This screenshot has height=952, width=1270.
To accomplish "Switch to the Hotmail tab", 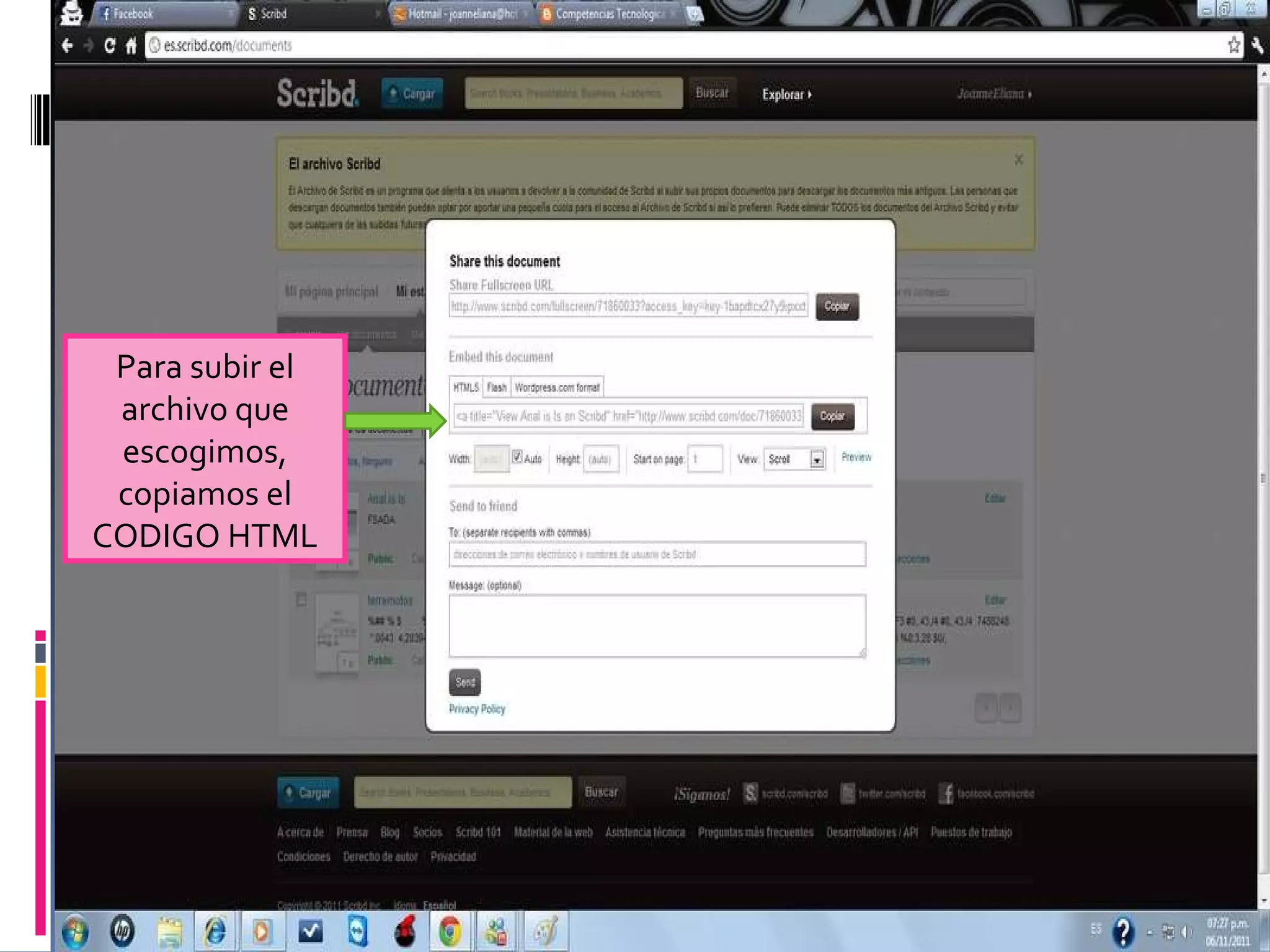I will 461,14.
